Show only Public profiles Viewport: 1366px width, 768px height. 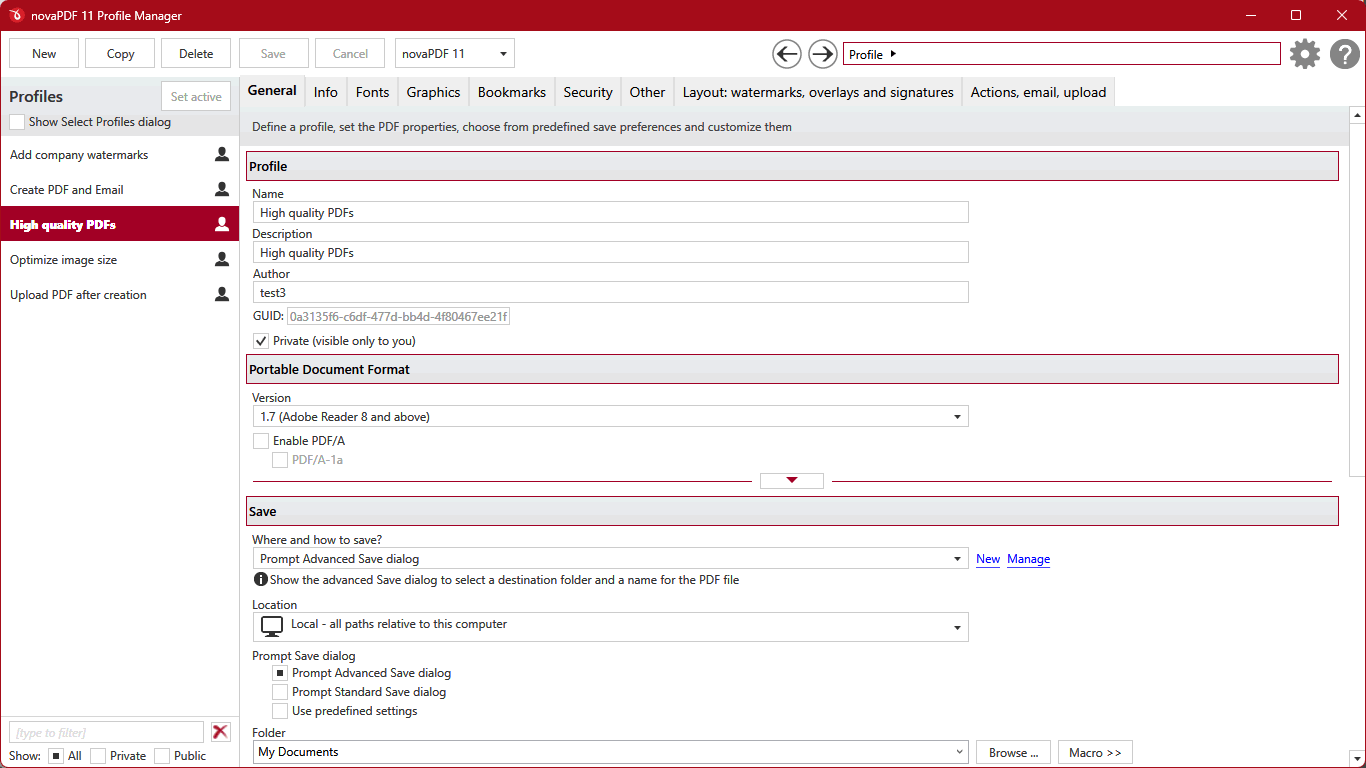[162, 756]
